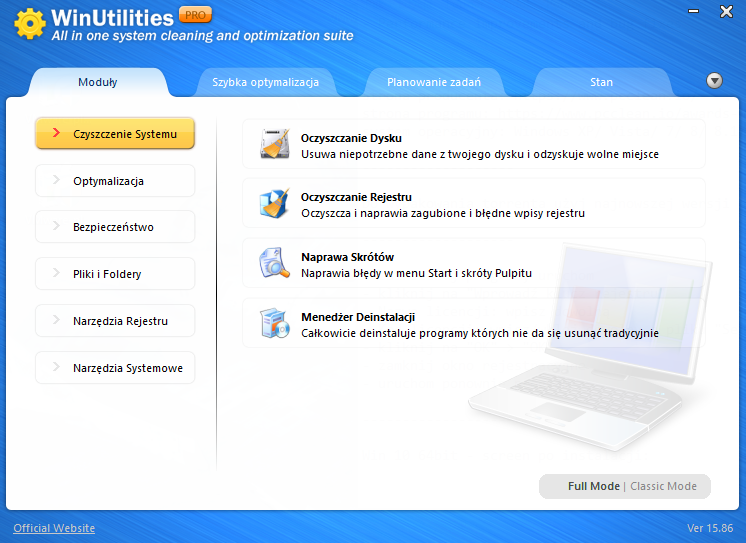Click the chevron beside Narzędzia Systemowe
Screen dimensions: 746x543
click(56, 367)
